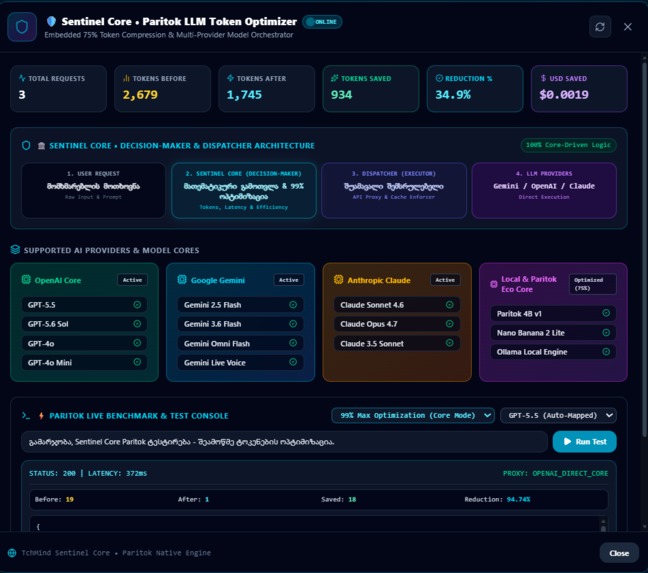Click the Local & Paritok Eco Core icon
This screenshot has width=648, height=573.
click(493, 284)
